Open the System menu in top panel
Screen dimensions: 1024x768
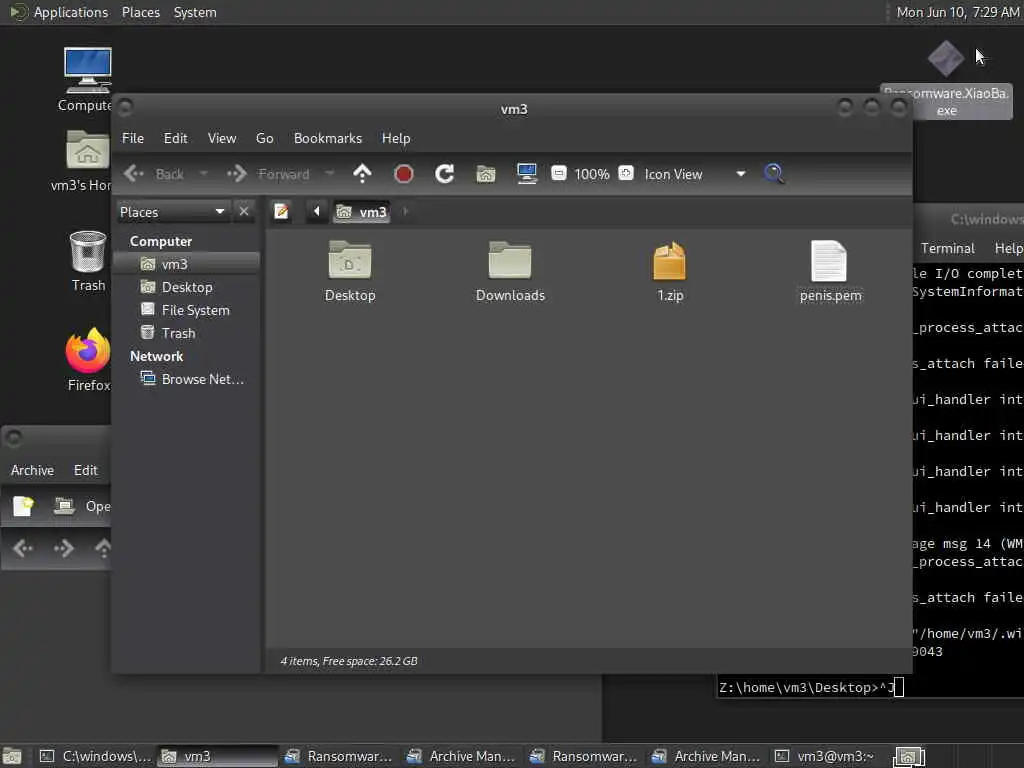195,12
